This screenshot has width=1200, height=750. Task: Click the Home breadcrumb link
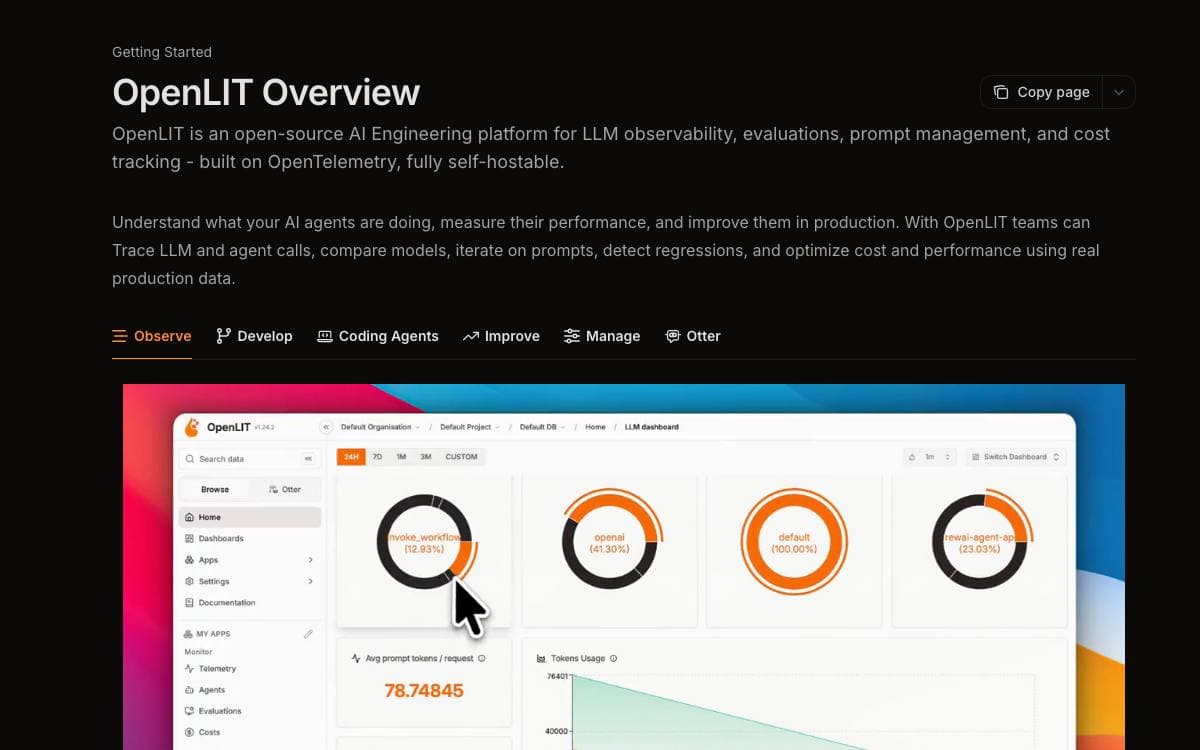point(595,427)
